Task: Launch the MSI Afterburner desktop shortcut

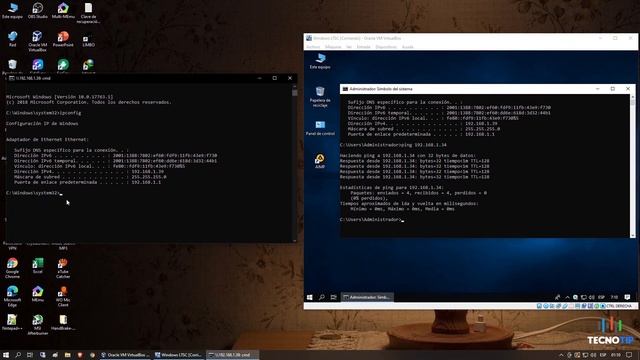Action: click(38, 324)
